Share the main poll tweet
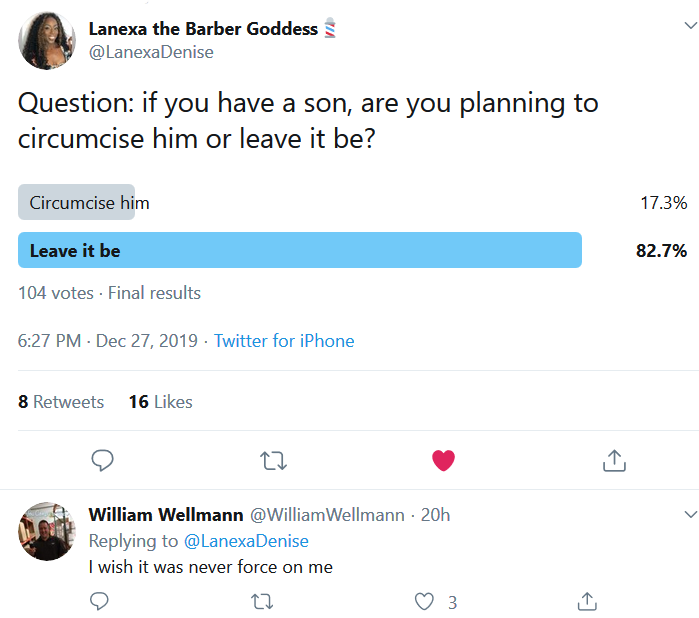This screenshot has width=699, height=618. [x=614, y=460]
